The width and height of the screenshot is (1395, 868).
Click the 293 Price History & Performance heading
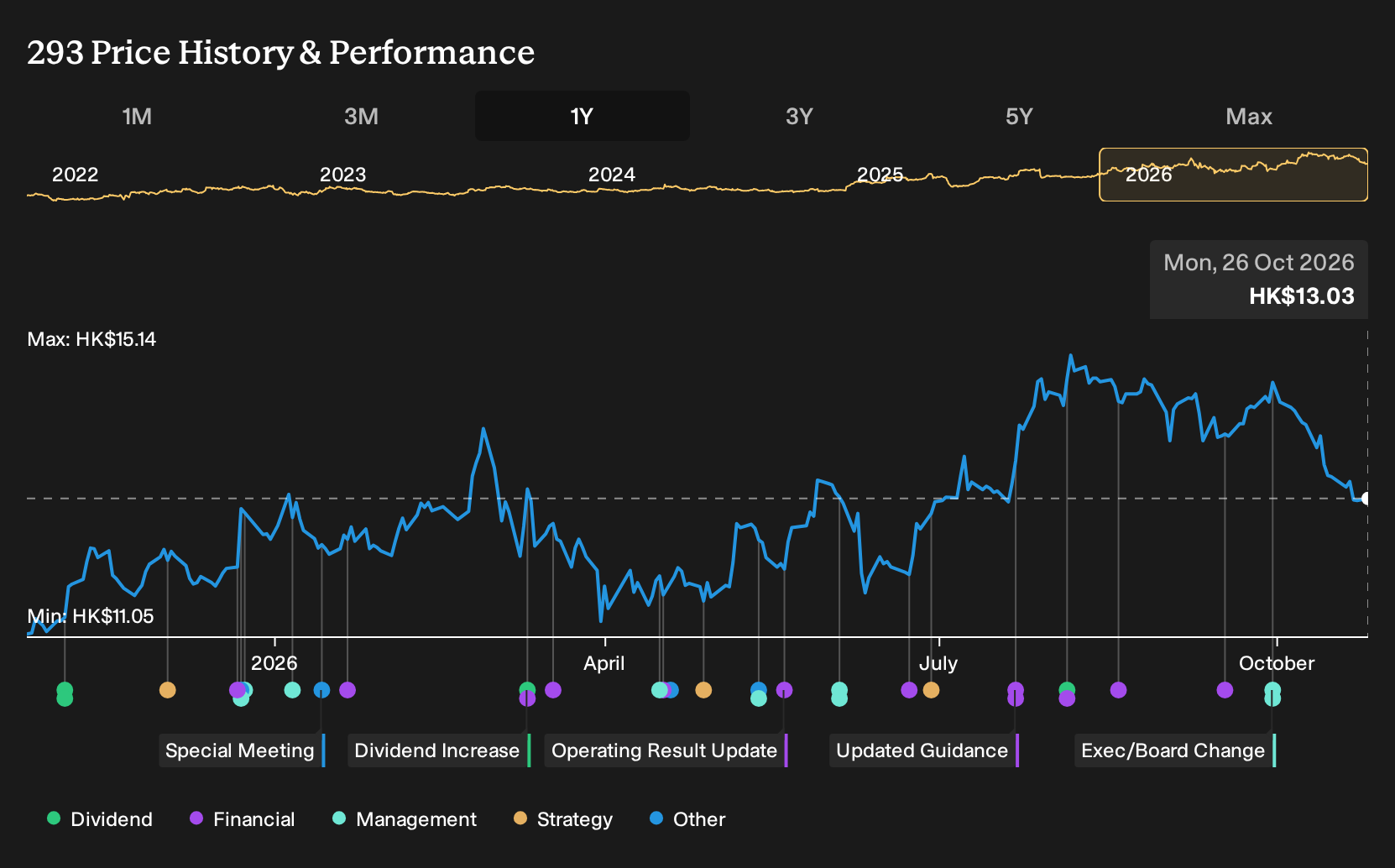pyautogui.click(x=280, y=52)
